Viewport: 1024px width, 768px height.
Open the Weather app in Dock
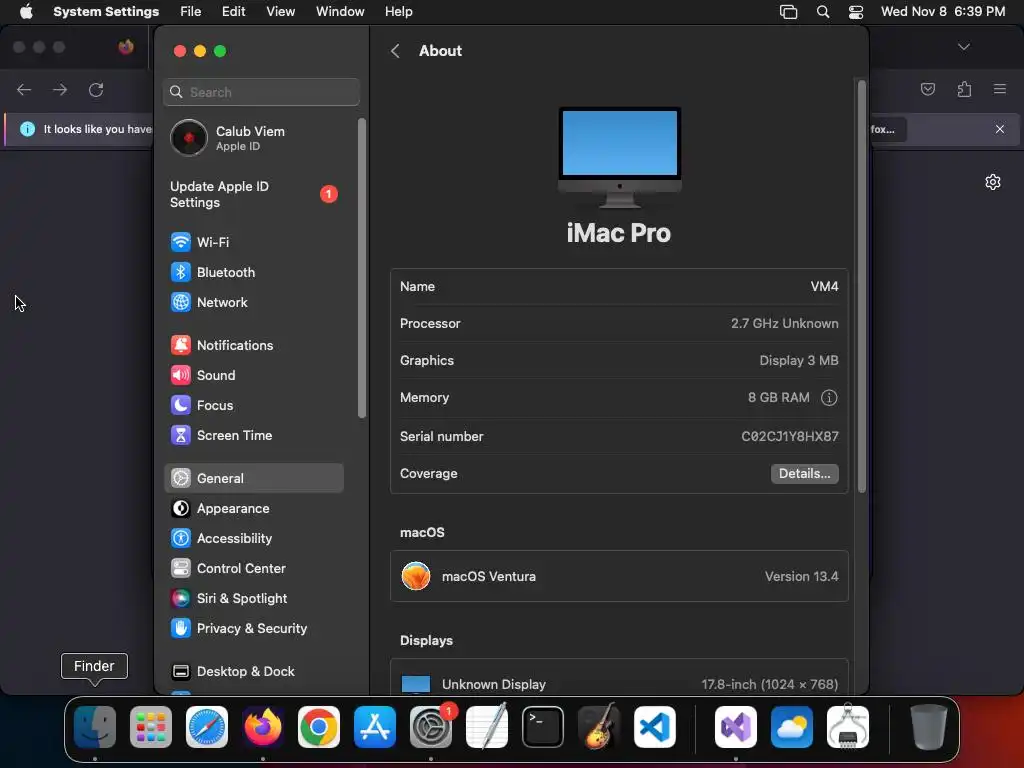coord(792,727)
